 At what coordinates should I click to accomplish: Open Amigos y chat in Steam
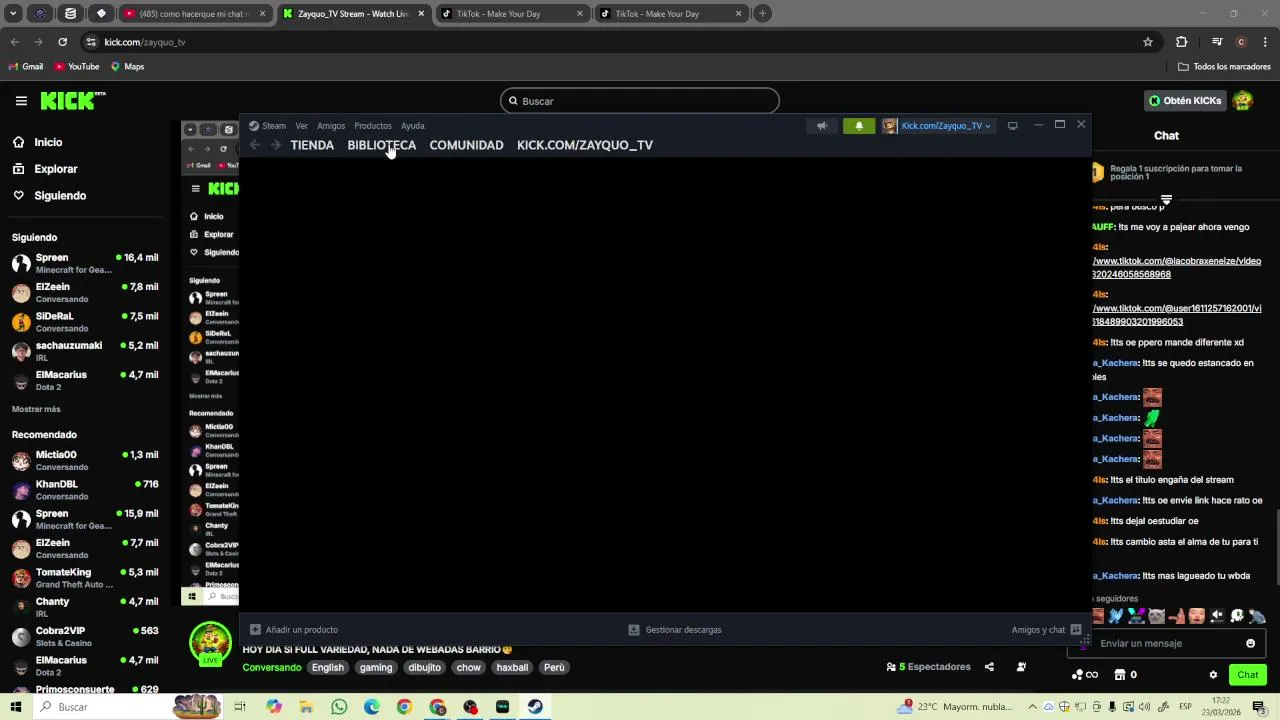tap(1046, 630)
